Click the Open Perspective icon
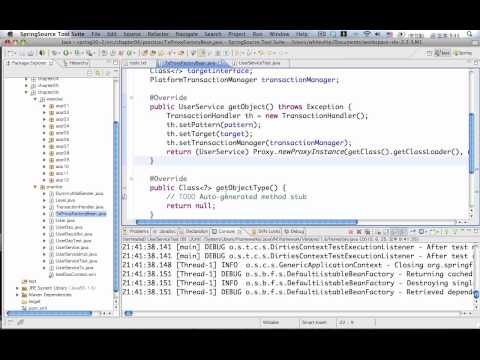 430,53
